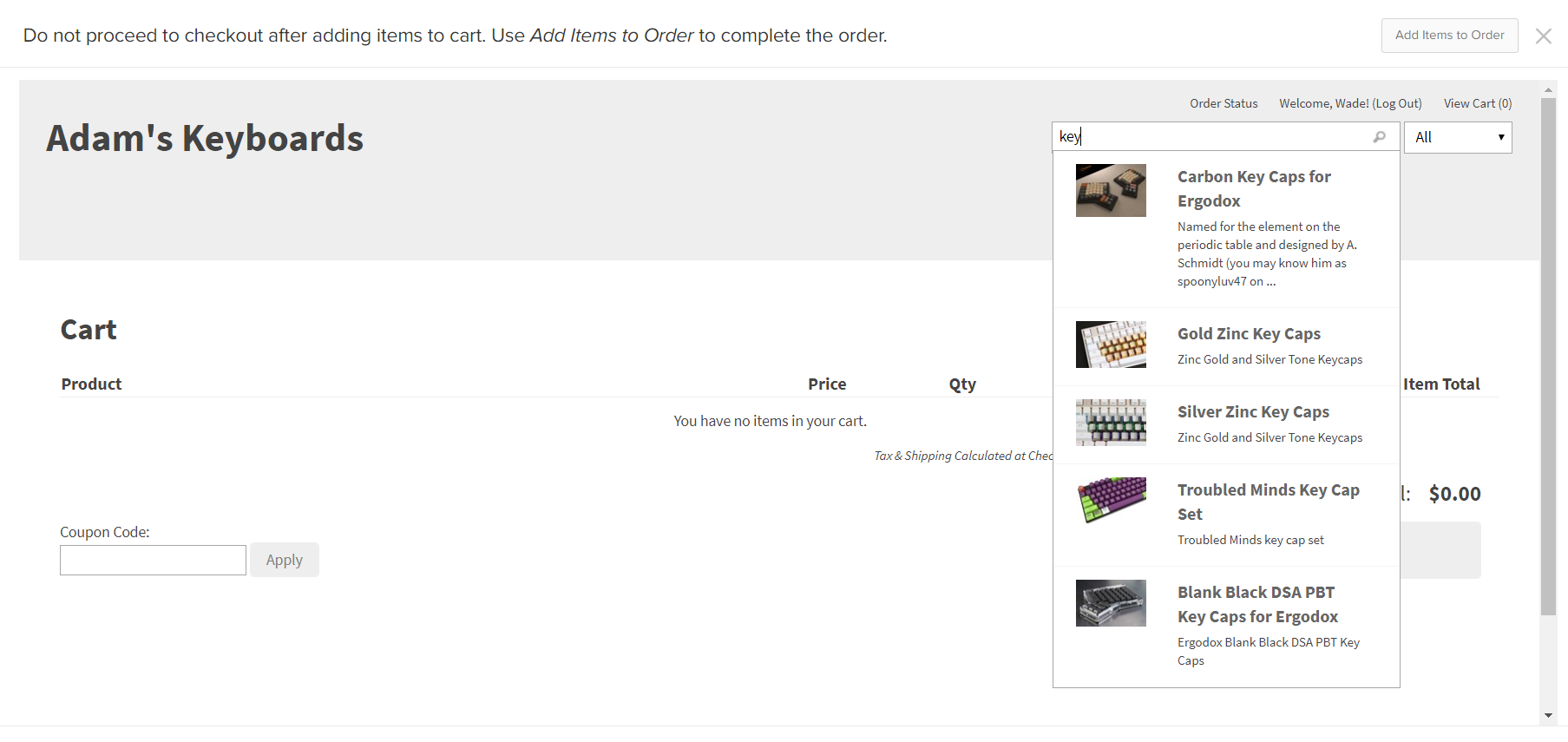The image size is (1568, 742).
Task: Click the Silver Zinc Key Caps thumbnail
Action: (1111, 423)
